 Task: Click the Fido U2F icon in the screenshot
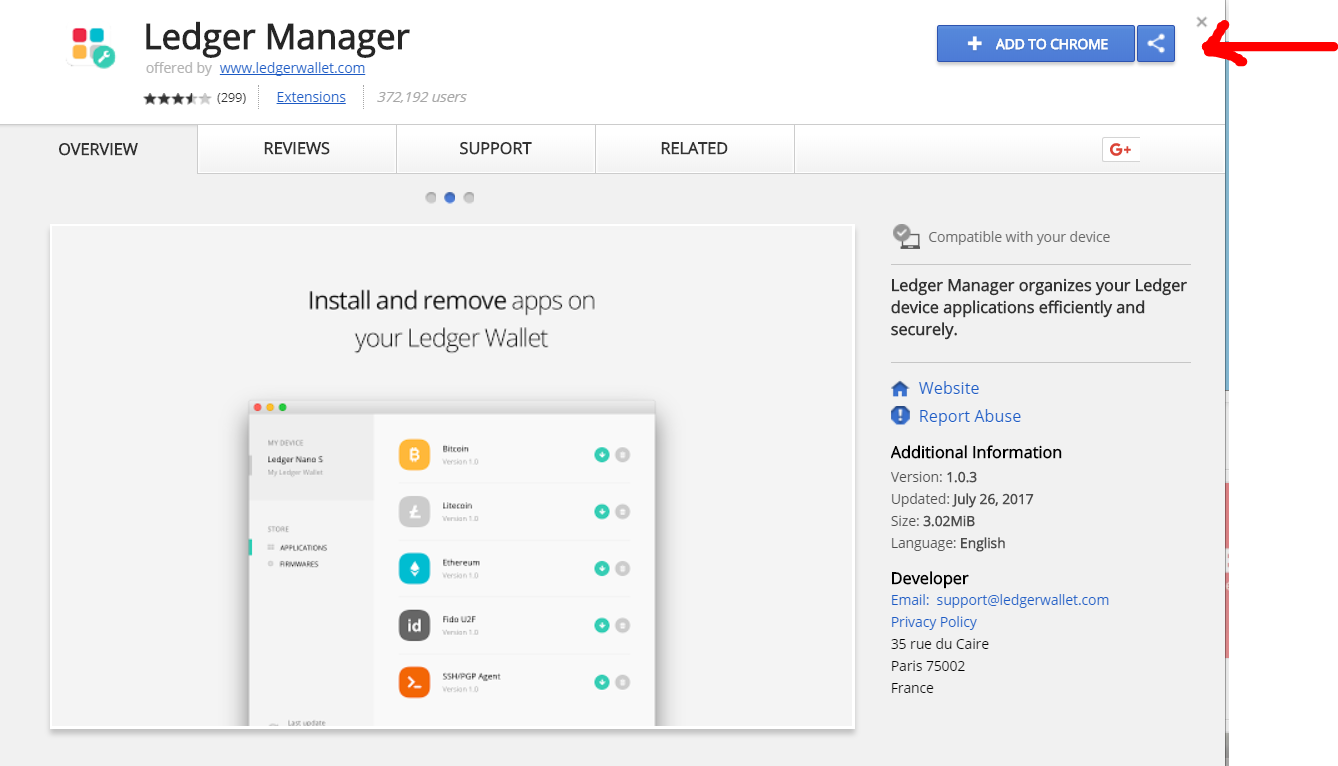point(414,625)
